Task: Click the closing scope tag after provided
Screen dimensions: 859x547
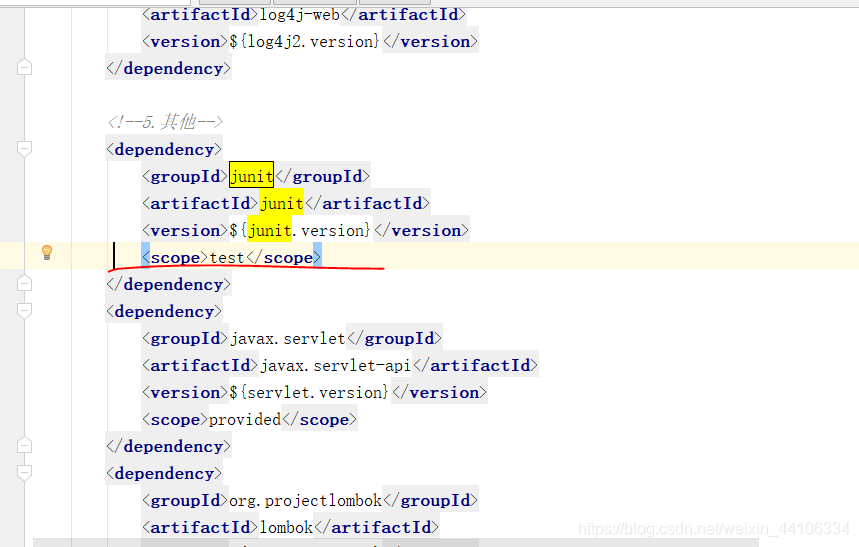Action: pyautogui.click(x=319, y=419)
